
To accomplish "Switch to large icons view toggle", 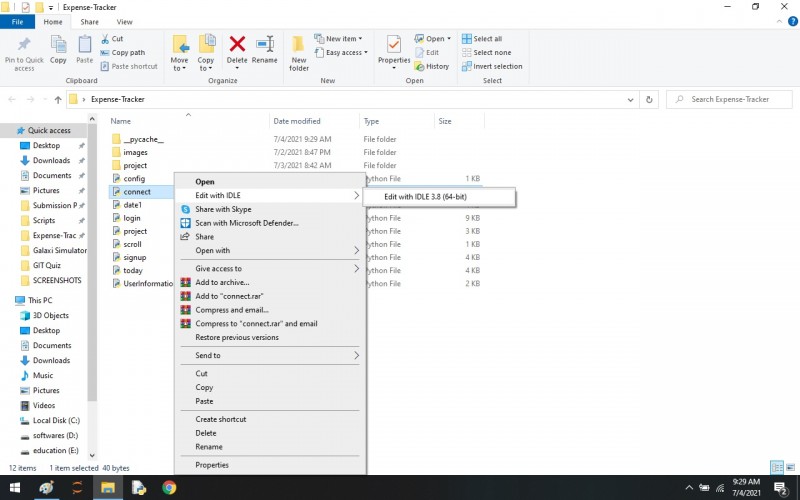I will tap(791, 467).
